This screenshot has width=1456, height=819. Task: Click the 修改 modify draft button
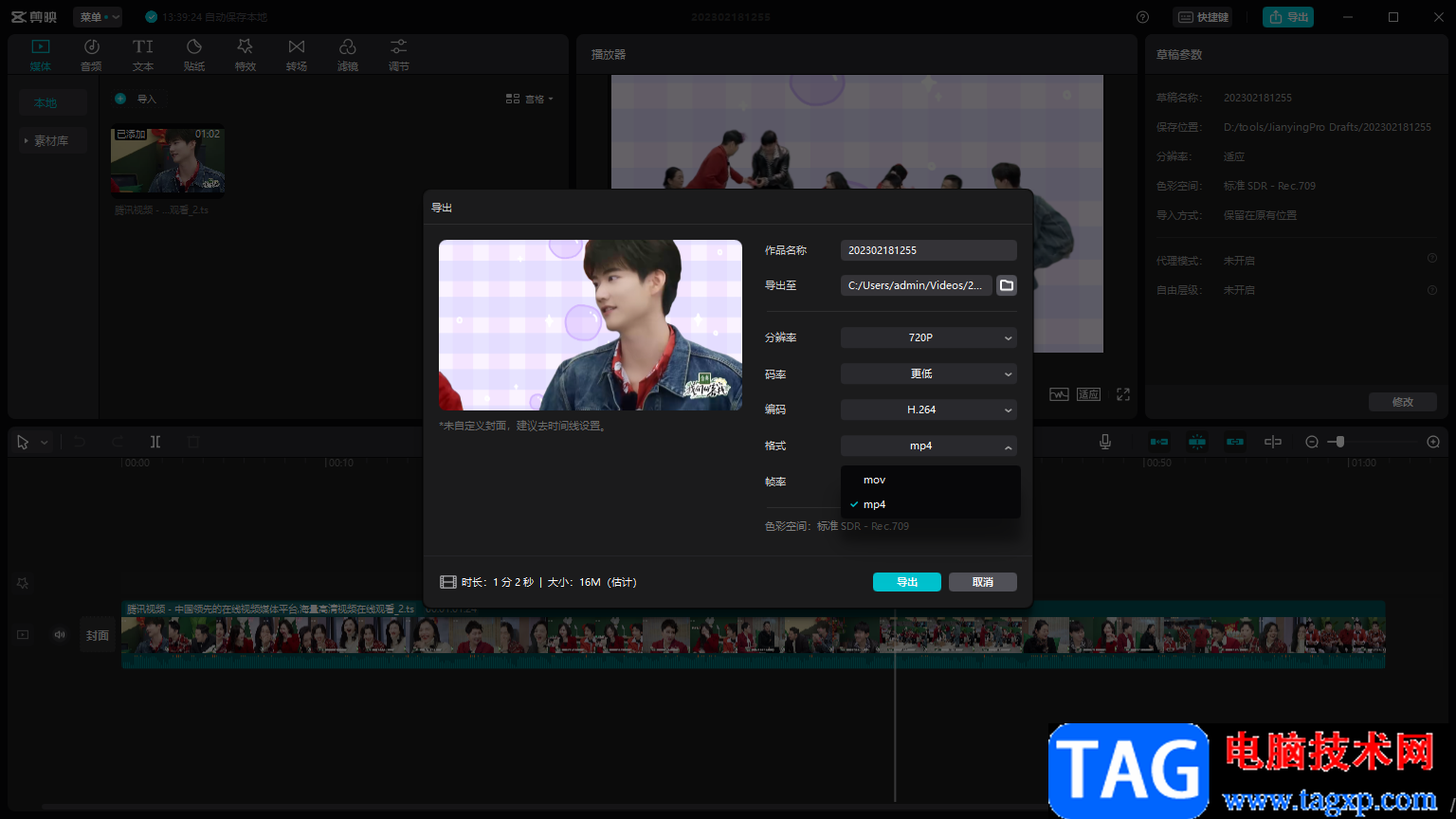click(x=1403, y=402)
